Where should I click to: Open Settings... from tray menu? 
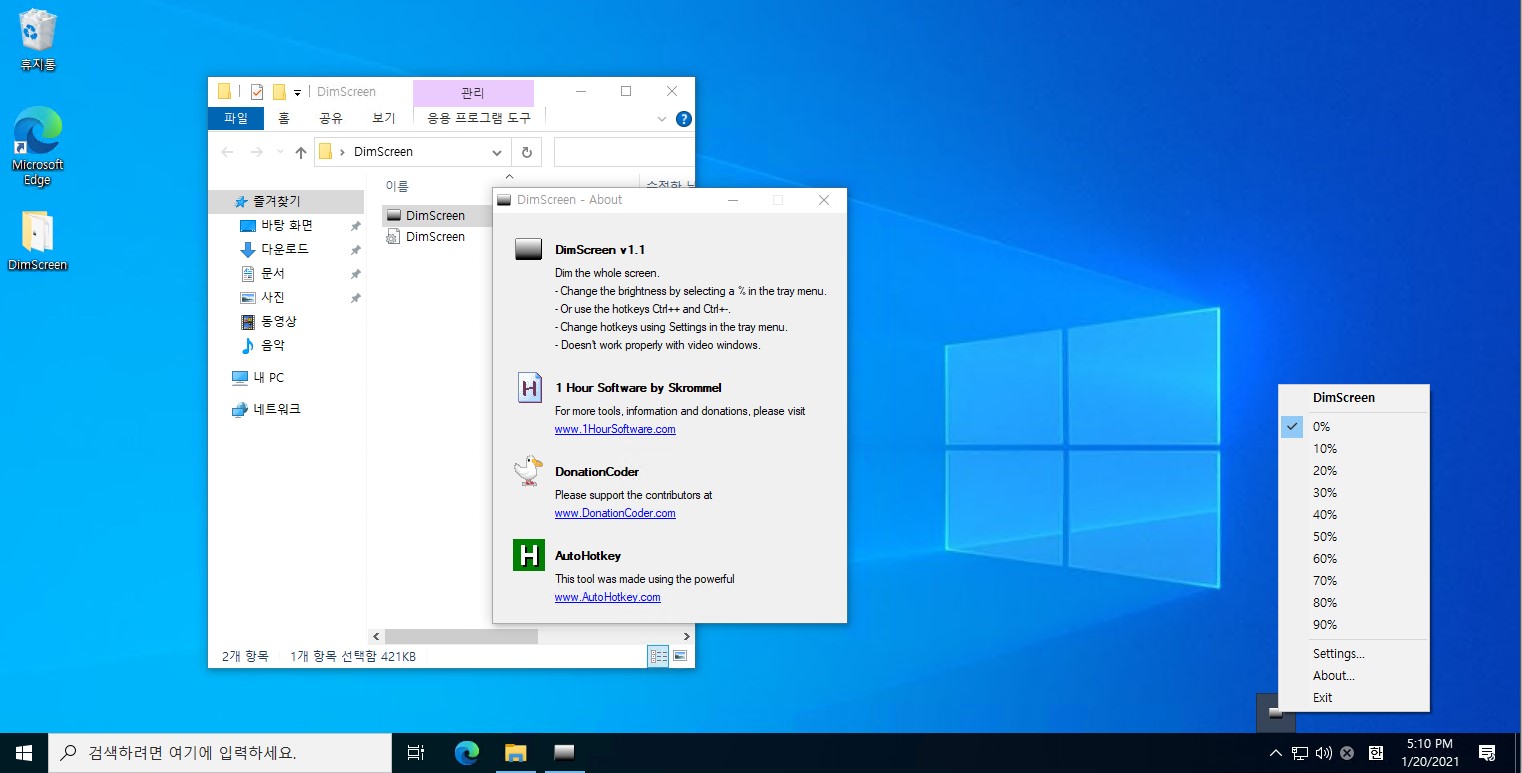coord(1355,653)
